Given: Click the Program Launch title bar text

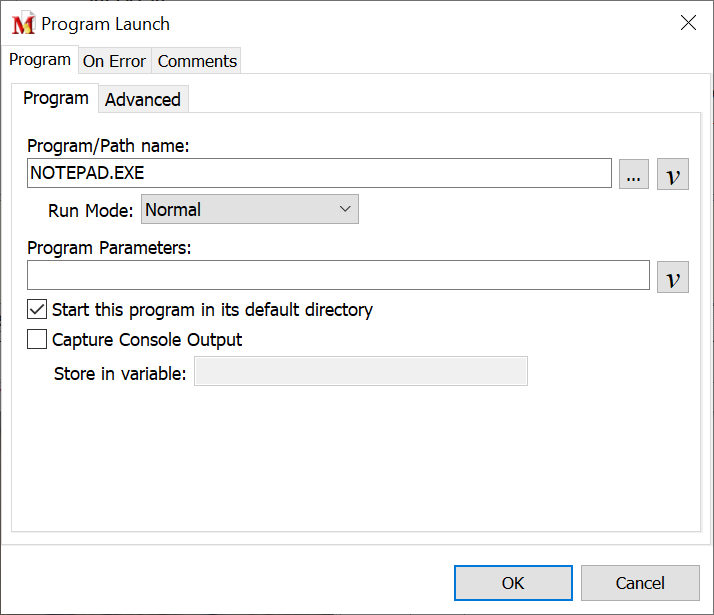Looking at the screenshot, I should click(x=105, y=24).
